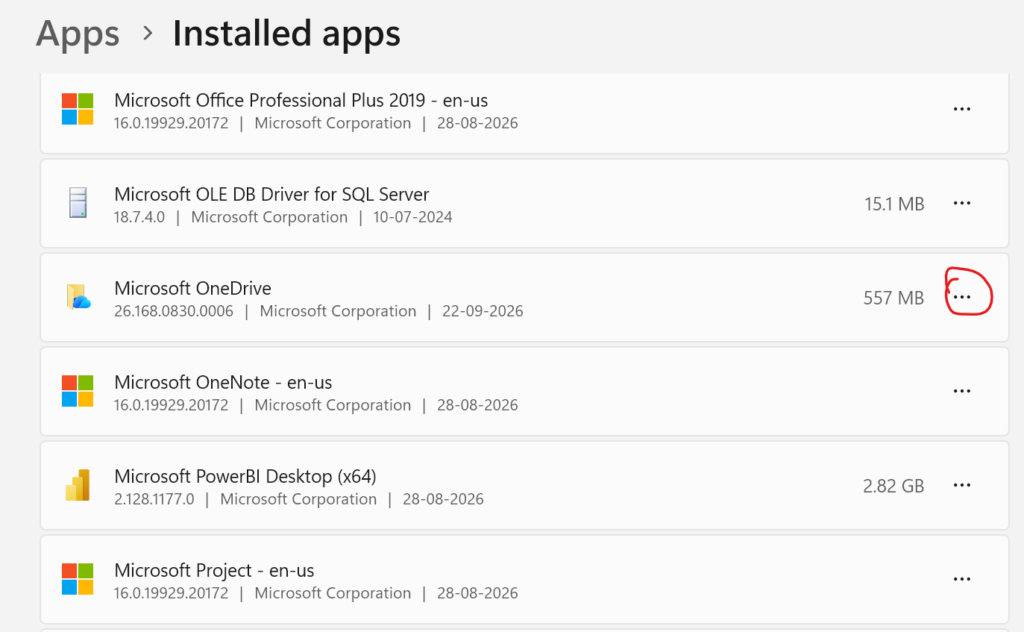Viewport: 1024px width, 632px height.
Task: Open more options for Microsoft Office Professional Plus
Action: (x=961, y=109)
